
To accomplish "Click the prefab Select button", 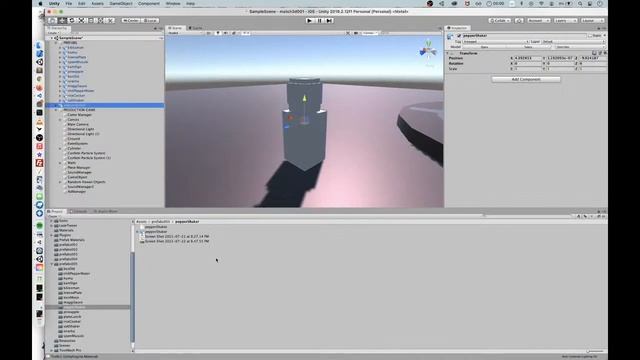I will point(528,47).
